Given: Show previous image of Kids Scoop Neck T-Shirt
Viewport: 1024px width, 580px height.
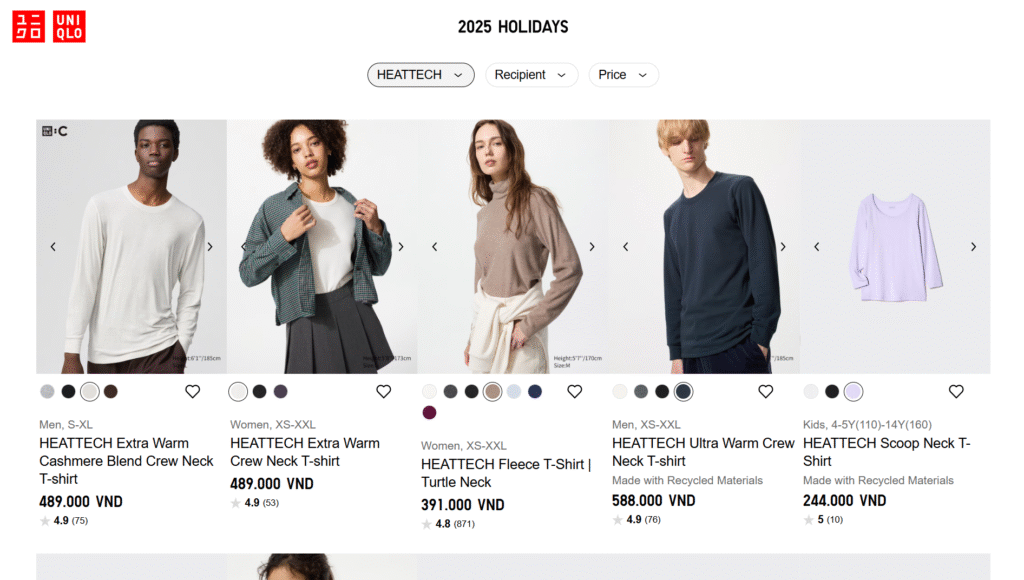Looking at the screenshot, I should [816, 247].
